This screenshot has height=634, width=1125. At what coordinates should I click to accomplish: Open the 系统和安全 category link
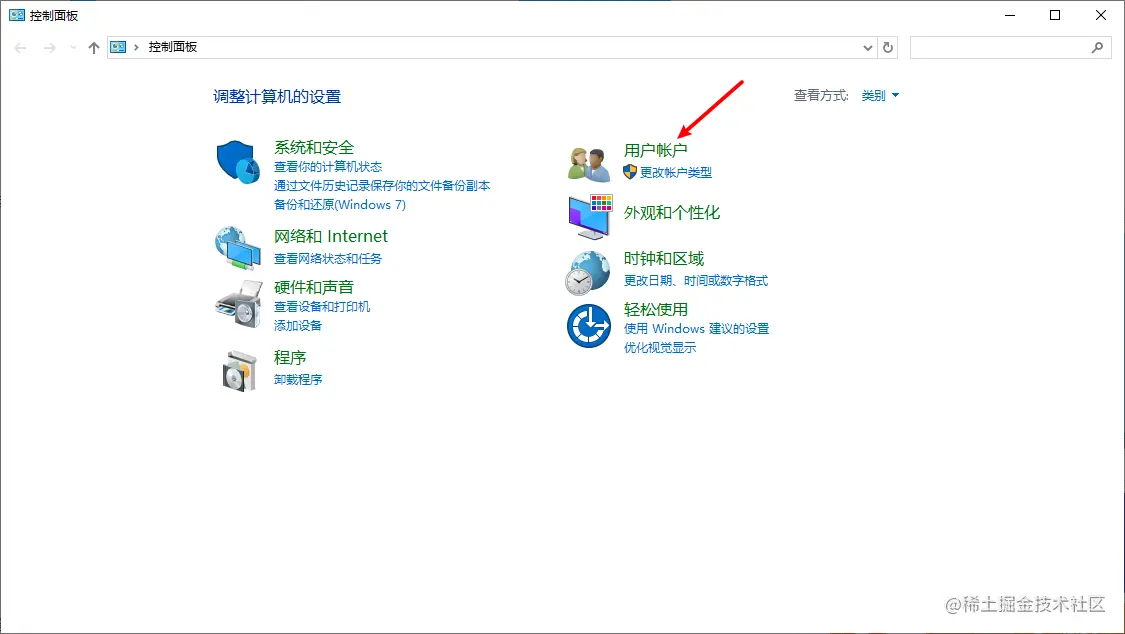tap(314, 147)
